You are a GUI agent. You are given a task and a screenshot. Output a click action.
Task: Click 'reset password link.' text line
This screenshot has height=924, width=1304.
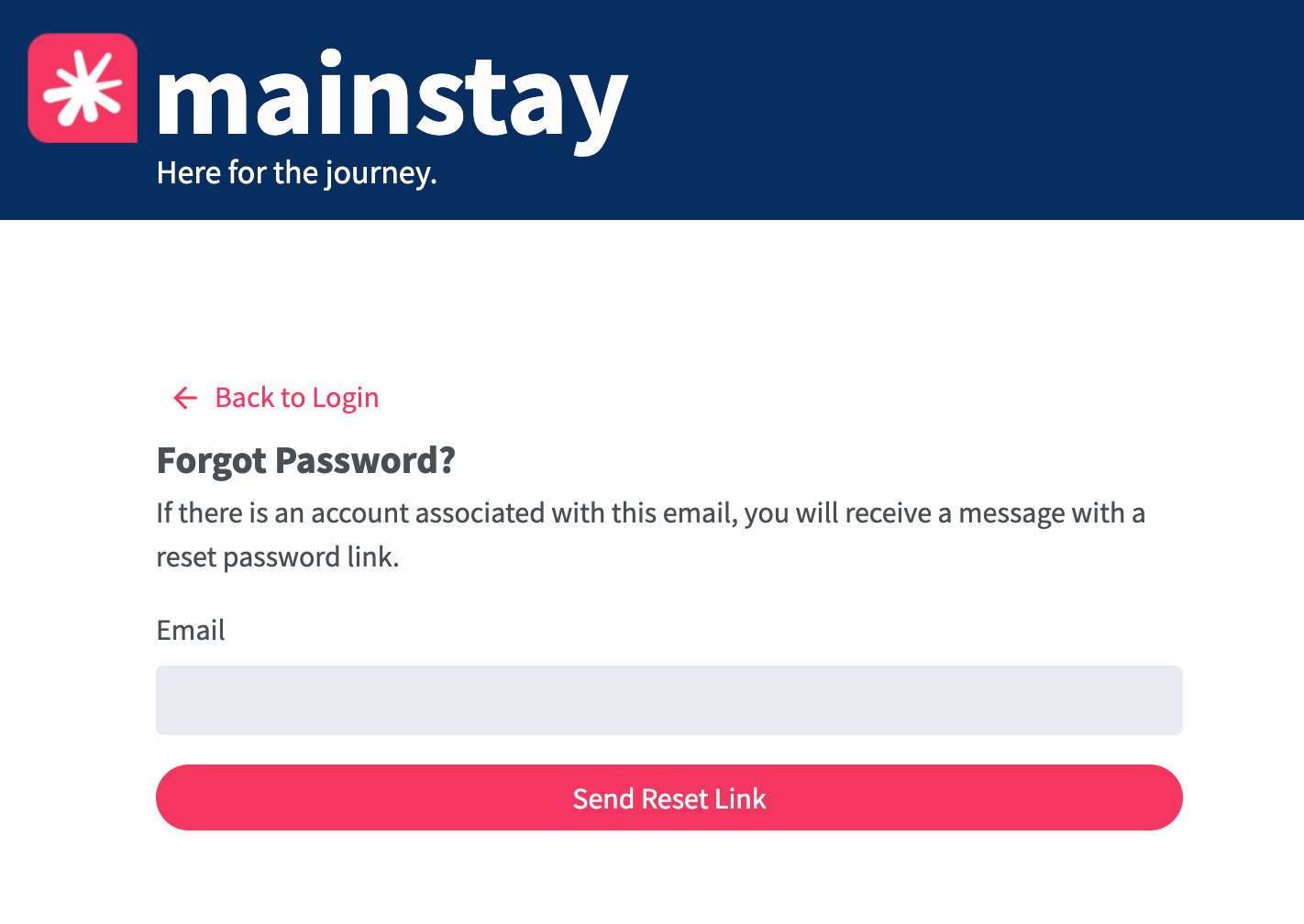tap(278, 557)
